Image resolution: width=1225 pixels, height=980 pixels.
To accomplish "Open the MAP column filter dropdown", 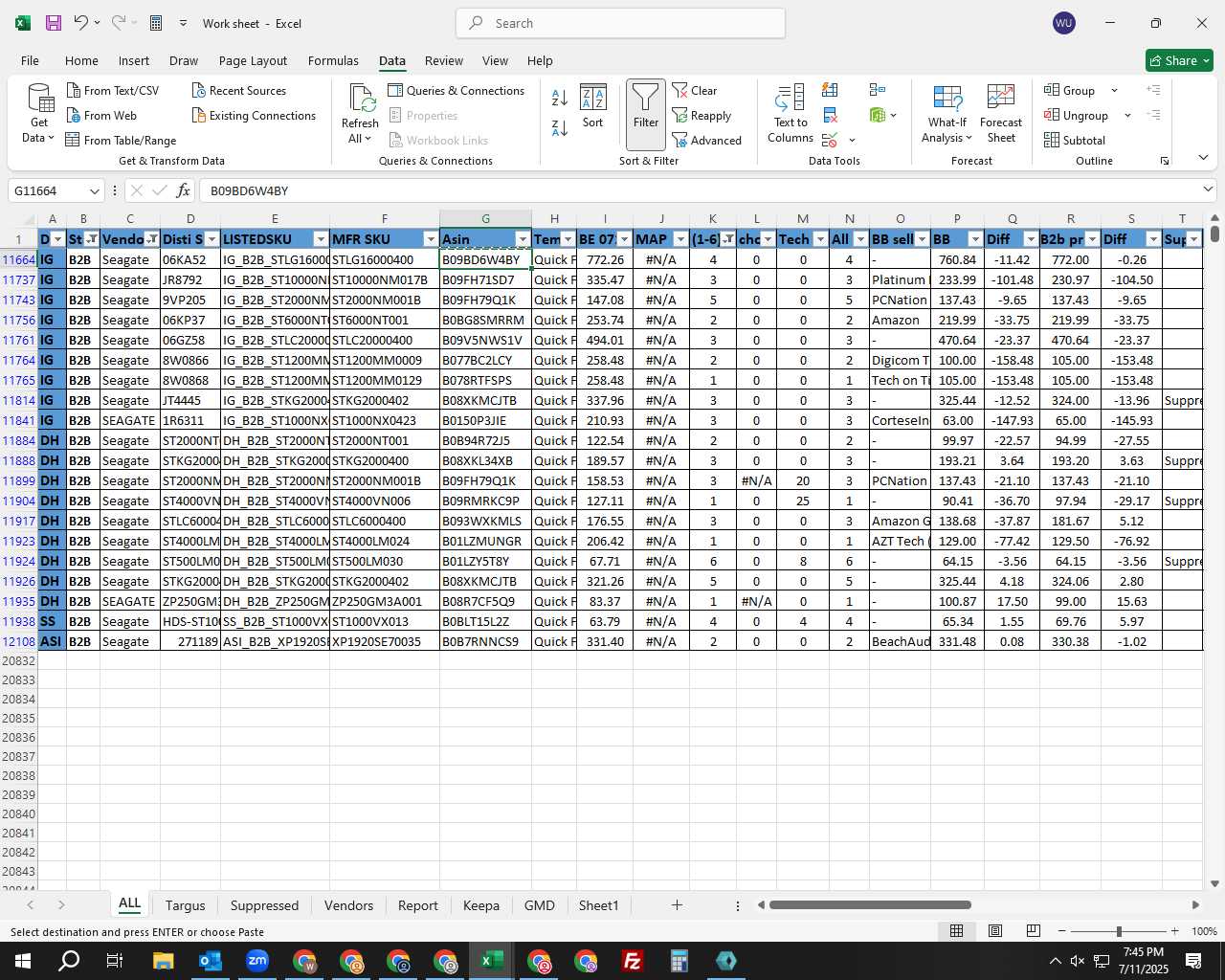I will 680,239.
